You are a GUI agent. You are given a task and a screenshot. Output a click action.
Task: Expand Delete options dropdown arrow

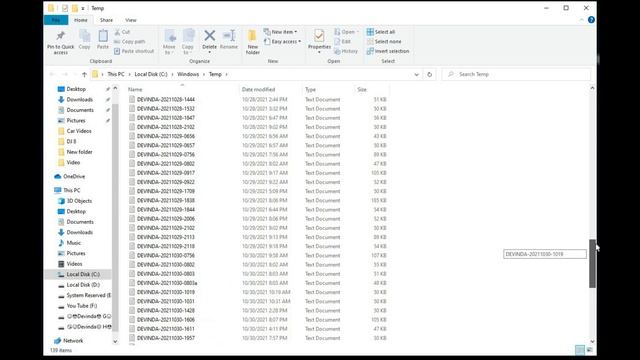tap(209, 53)
